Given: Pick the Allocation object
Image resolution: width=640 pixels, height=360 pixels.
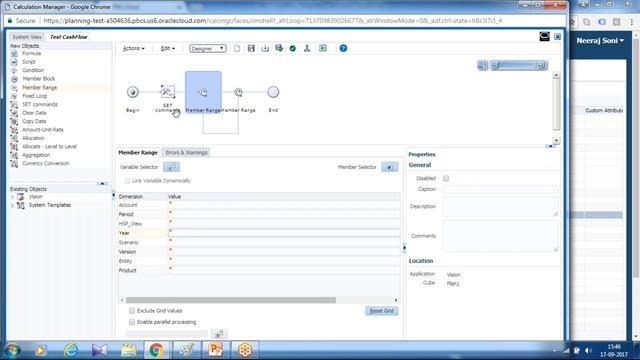Looking at the screenshot, I should point(33,138).
